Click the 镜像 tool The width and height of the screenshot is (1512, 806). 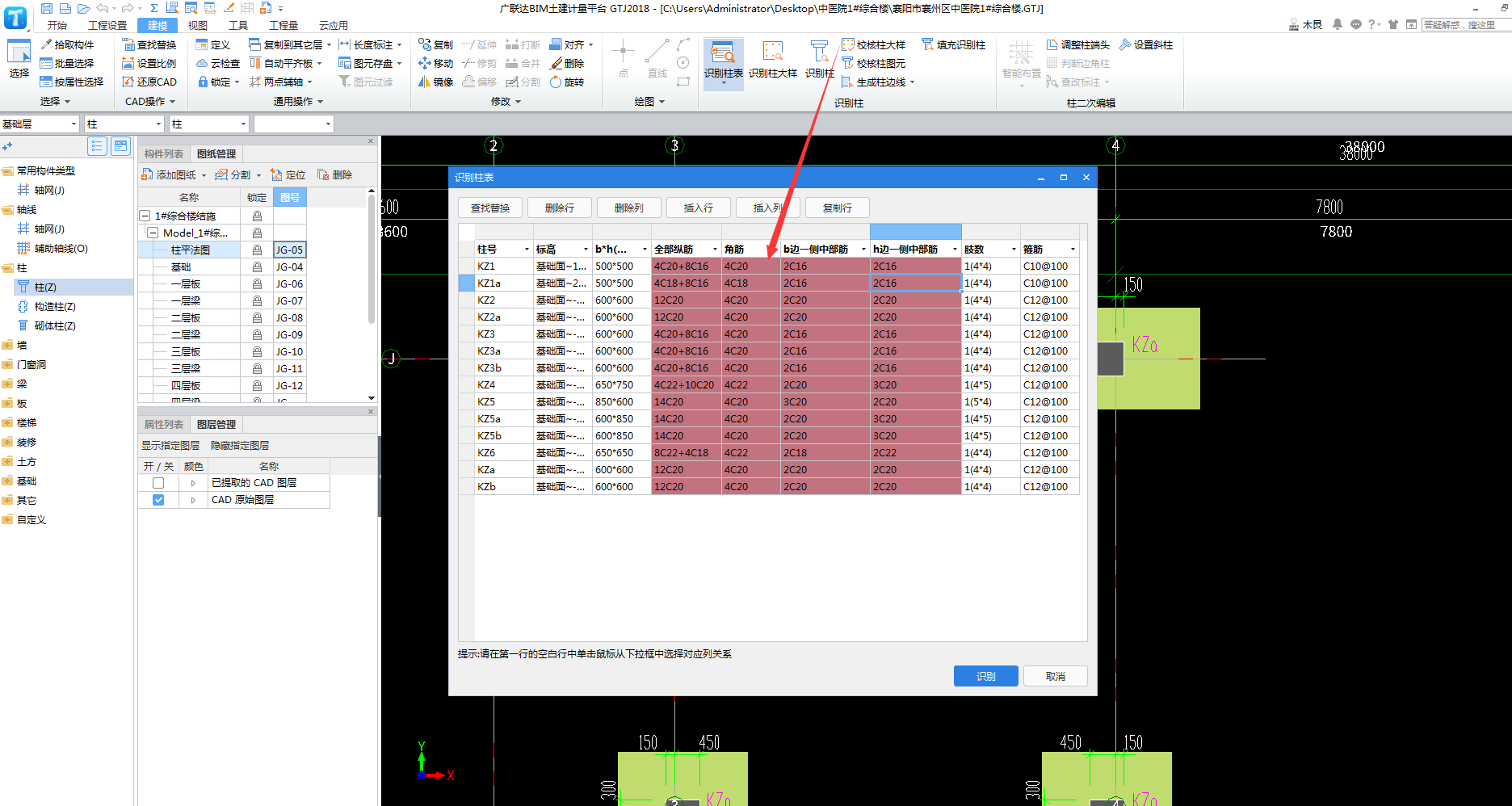click(436, 82)
